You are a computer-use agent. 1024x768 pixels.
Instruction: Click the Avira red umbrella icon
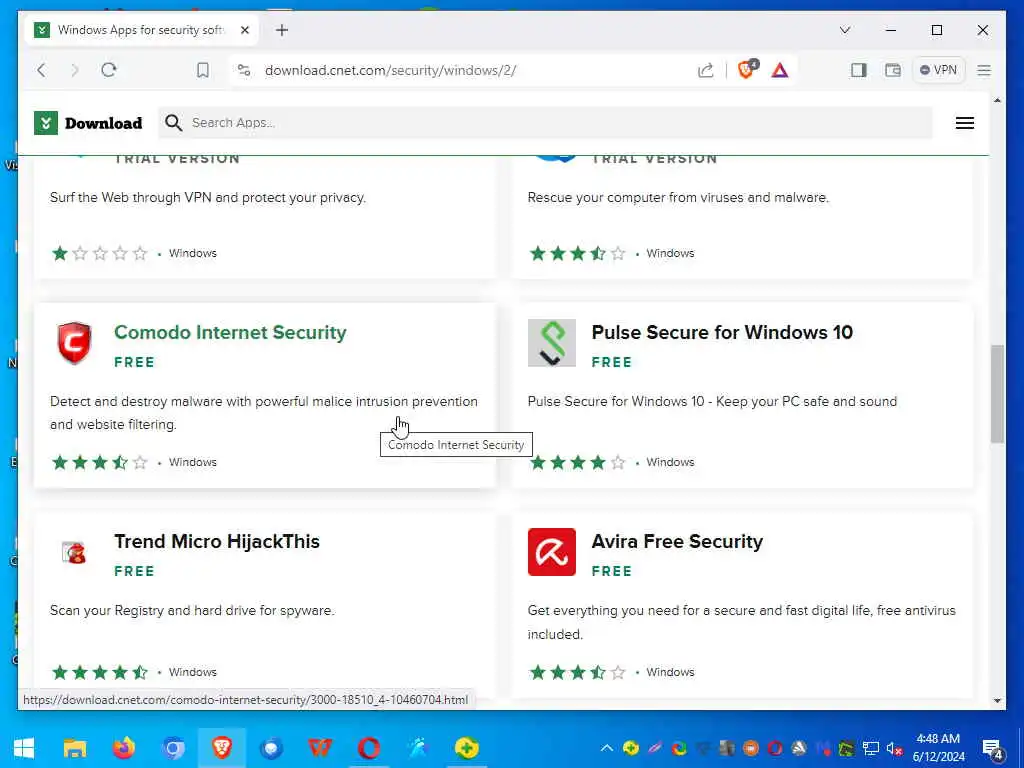click(x=551, y=552)
